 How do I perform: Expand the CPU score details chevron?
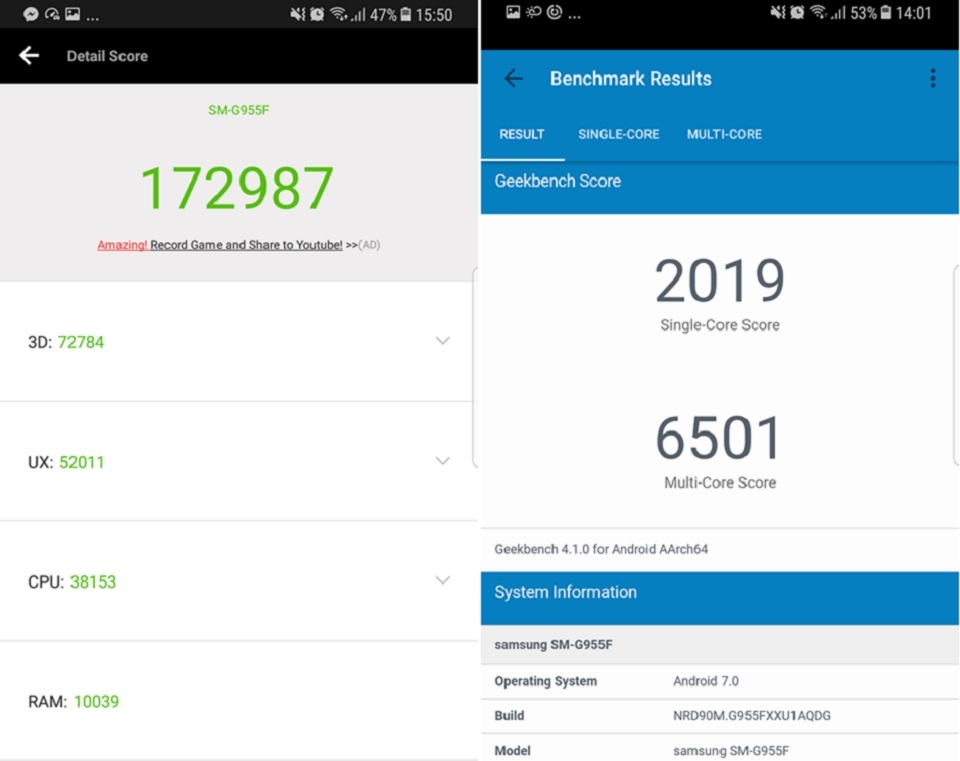443,580
